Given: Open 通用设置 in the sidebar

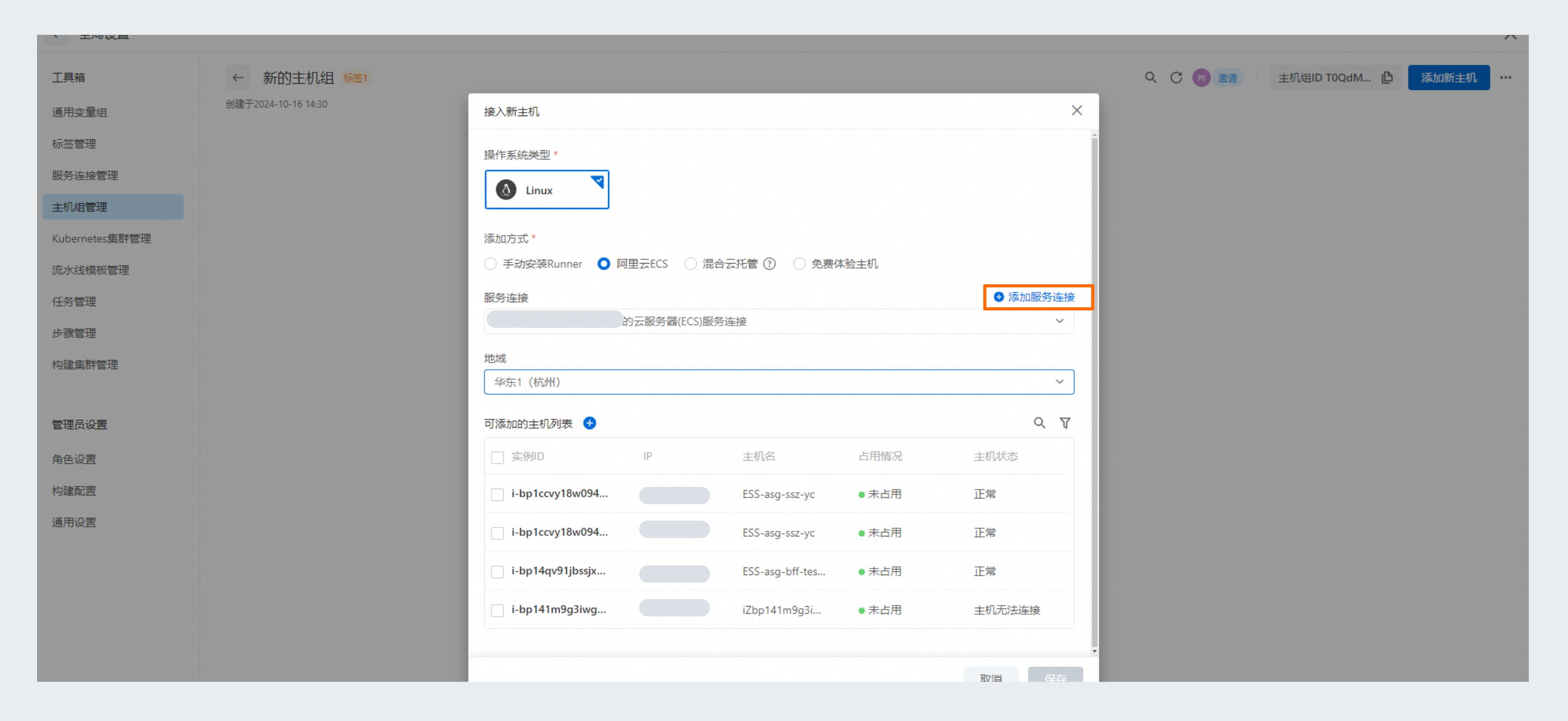Looking at the screenshot, I should tap(73, 522).
